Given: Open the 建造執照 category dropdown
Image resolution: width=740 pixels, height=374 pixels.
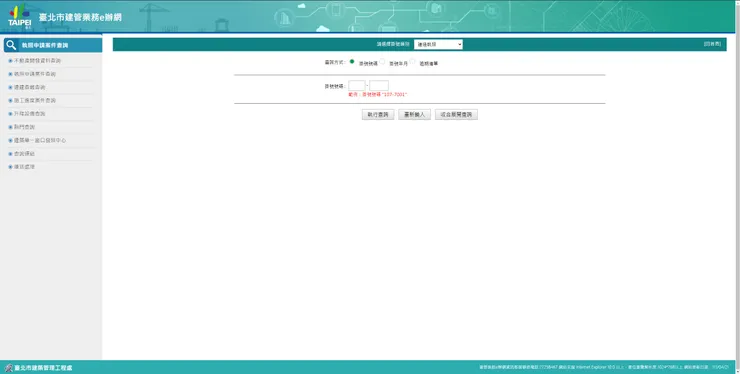Looking at the screenshot, I should click(x=438, y=44).
